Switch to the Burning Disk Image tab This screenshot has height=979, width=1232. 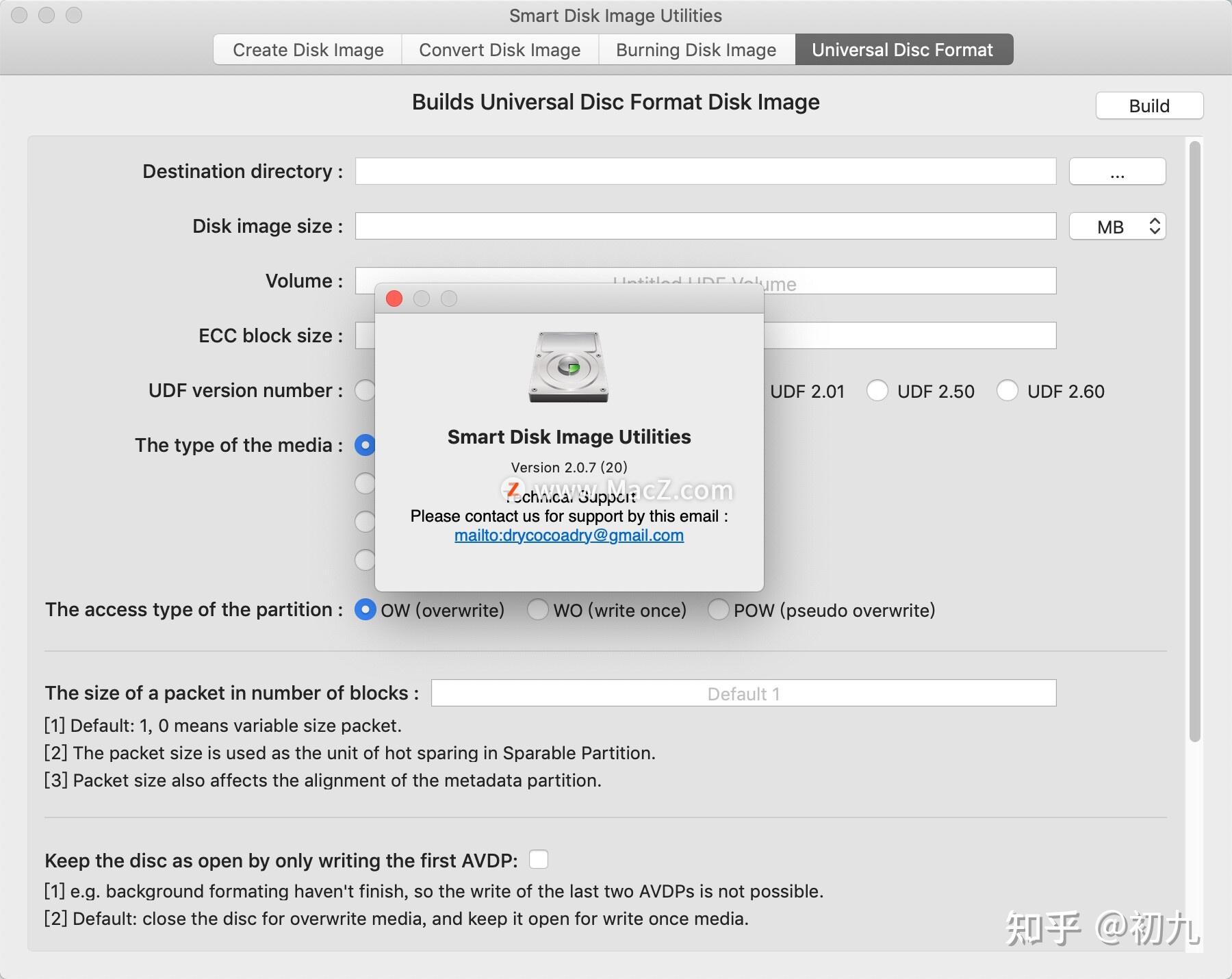[695, 49]
